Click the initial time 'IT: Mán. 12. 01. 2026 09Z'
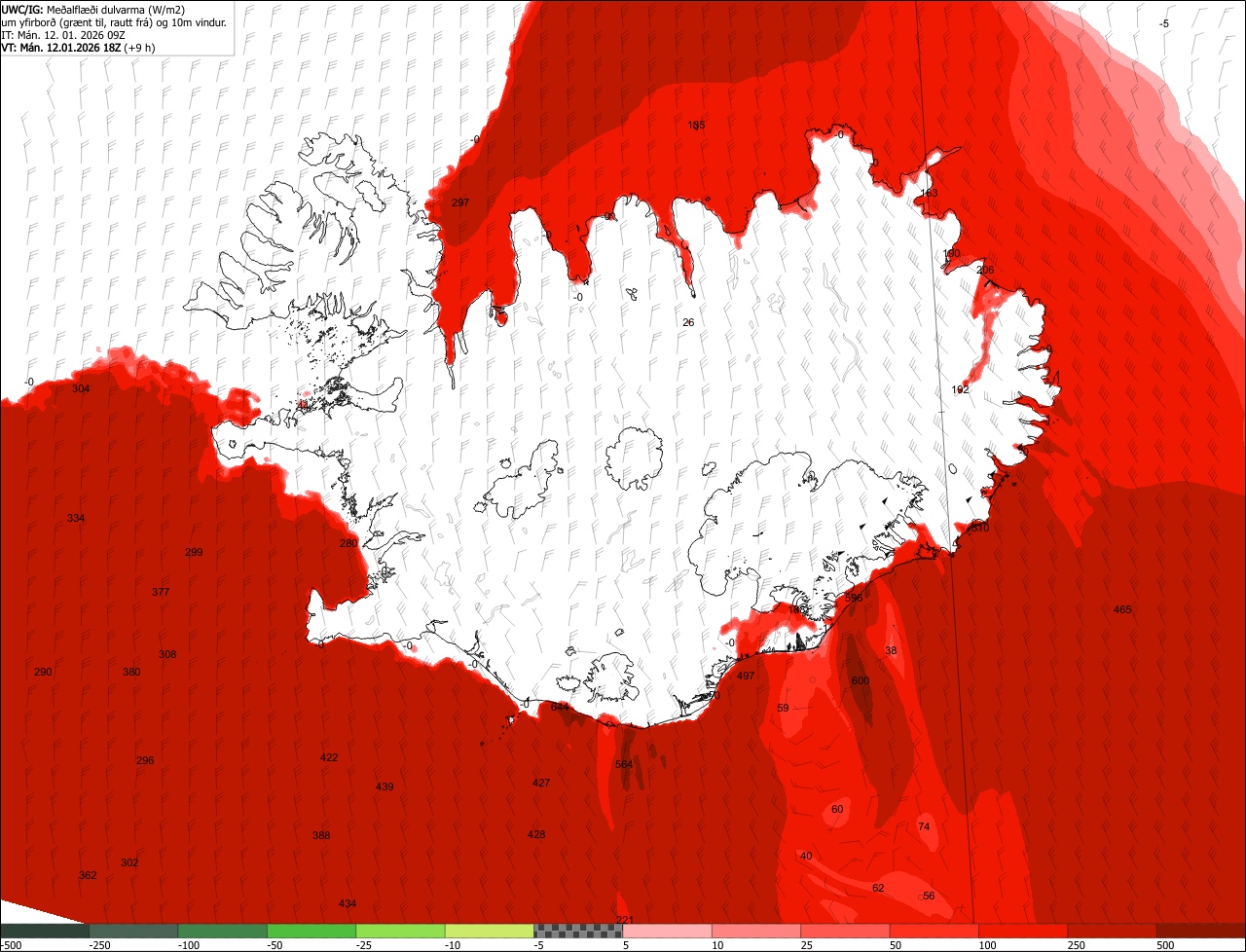The height and width of the screenshot is (952, 1246). (x=63, y=34)
